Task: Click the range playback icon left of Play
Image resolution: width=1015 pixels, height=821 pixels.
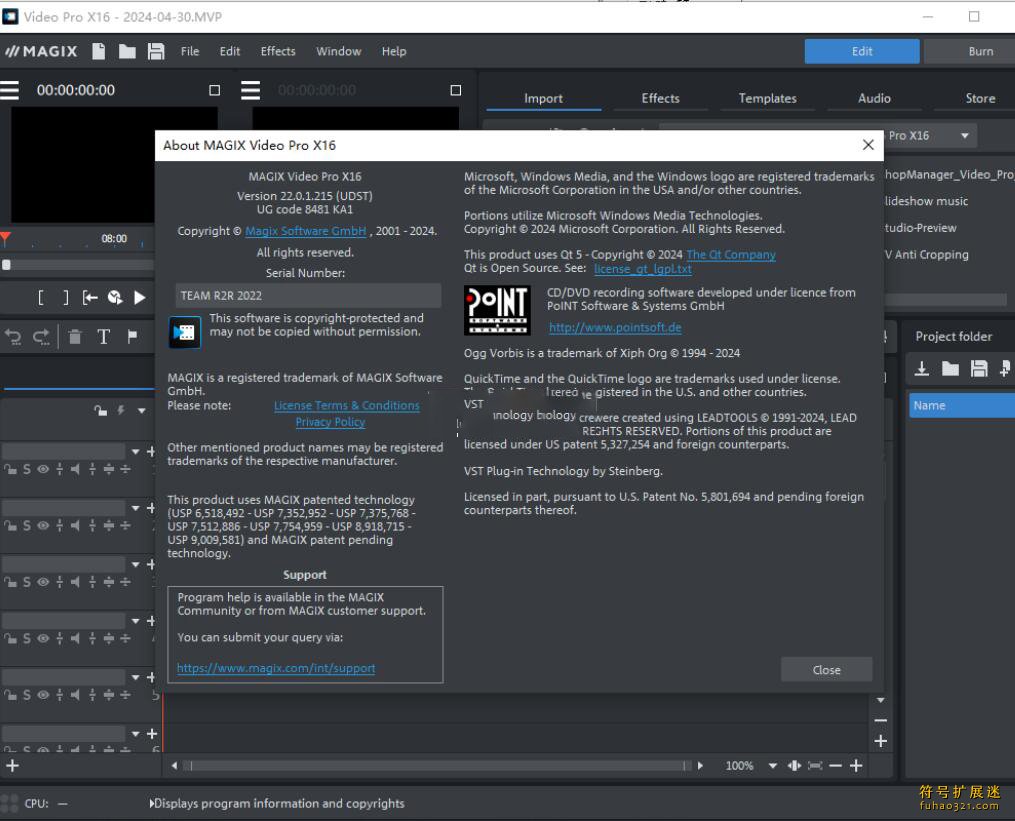Action: pos(115,297)
